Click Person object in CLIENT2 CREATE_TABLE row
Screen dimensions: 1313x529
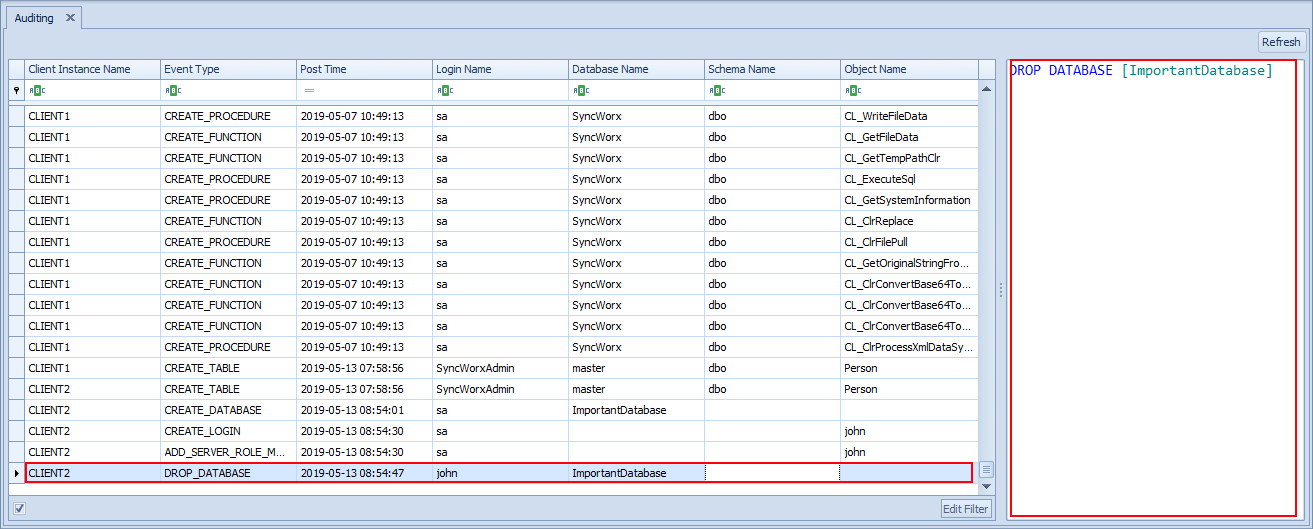coord(861,389)
